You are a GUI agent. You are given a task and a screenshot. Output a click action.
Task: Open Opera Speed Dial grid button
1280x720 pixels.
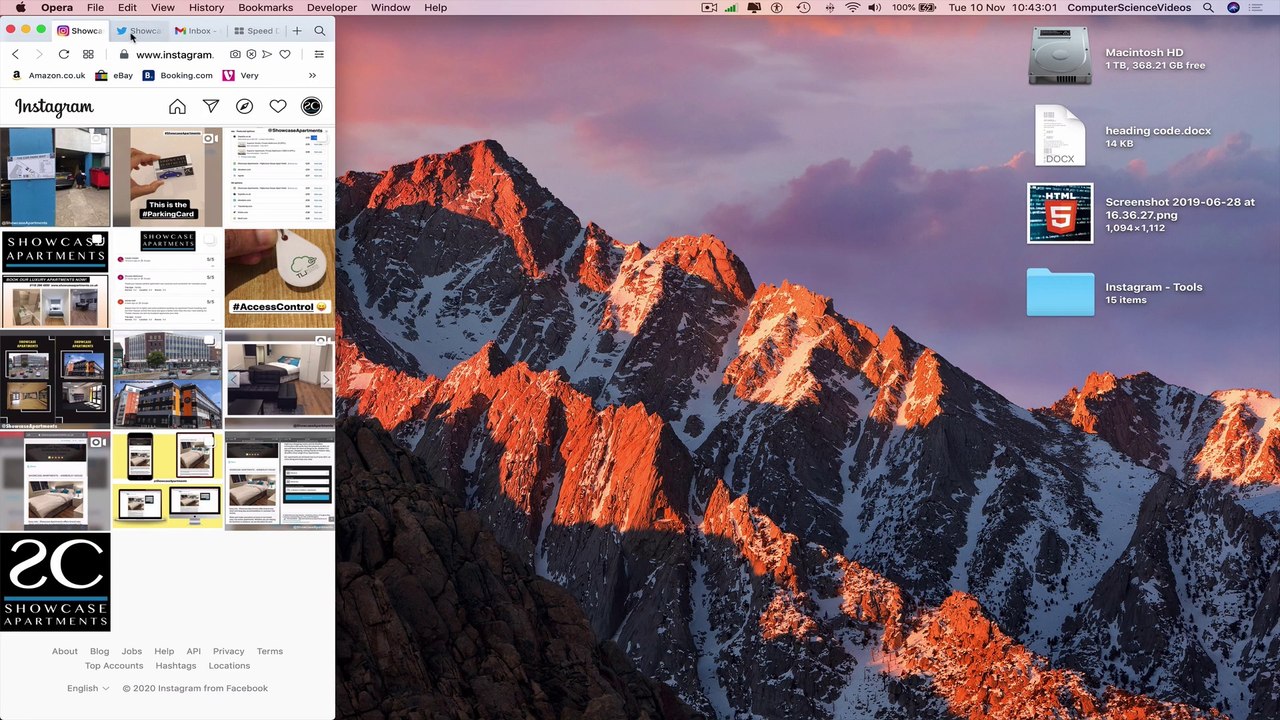click(88, 54)
